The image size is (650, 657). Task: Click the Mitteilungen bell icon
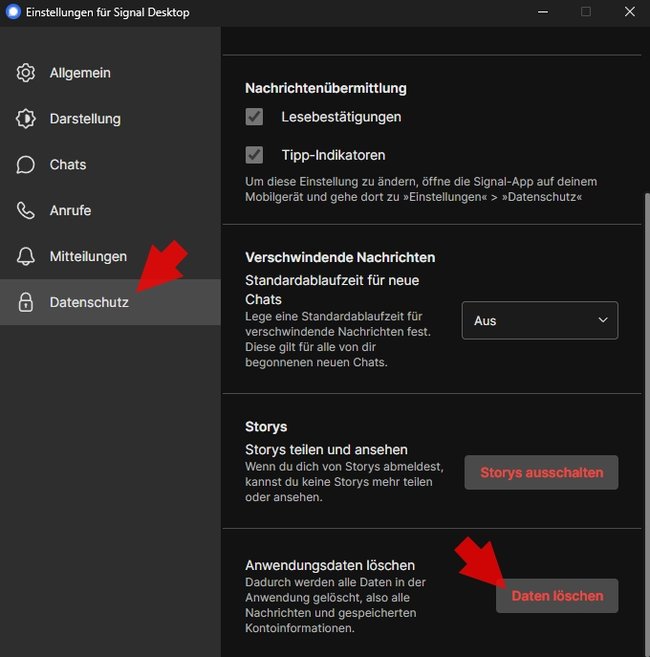[26, 256]
